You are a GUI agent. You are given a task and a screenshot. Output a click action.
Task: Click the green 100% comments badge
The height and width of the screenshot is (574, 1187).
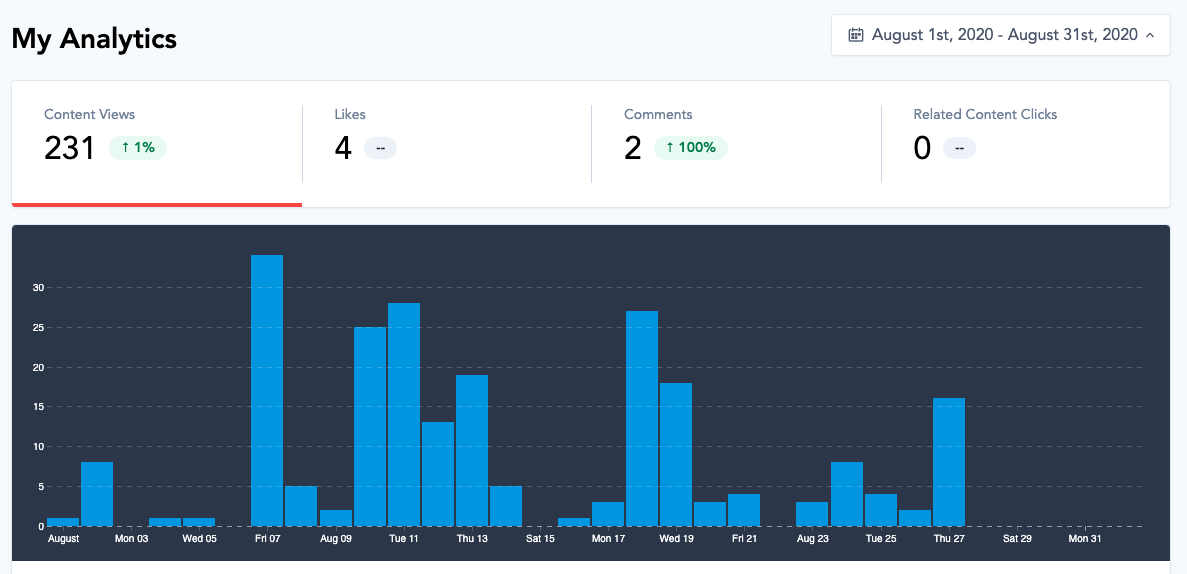click(690, 148)
